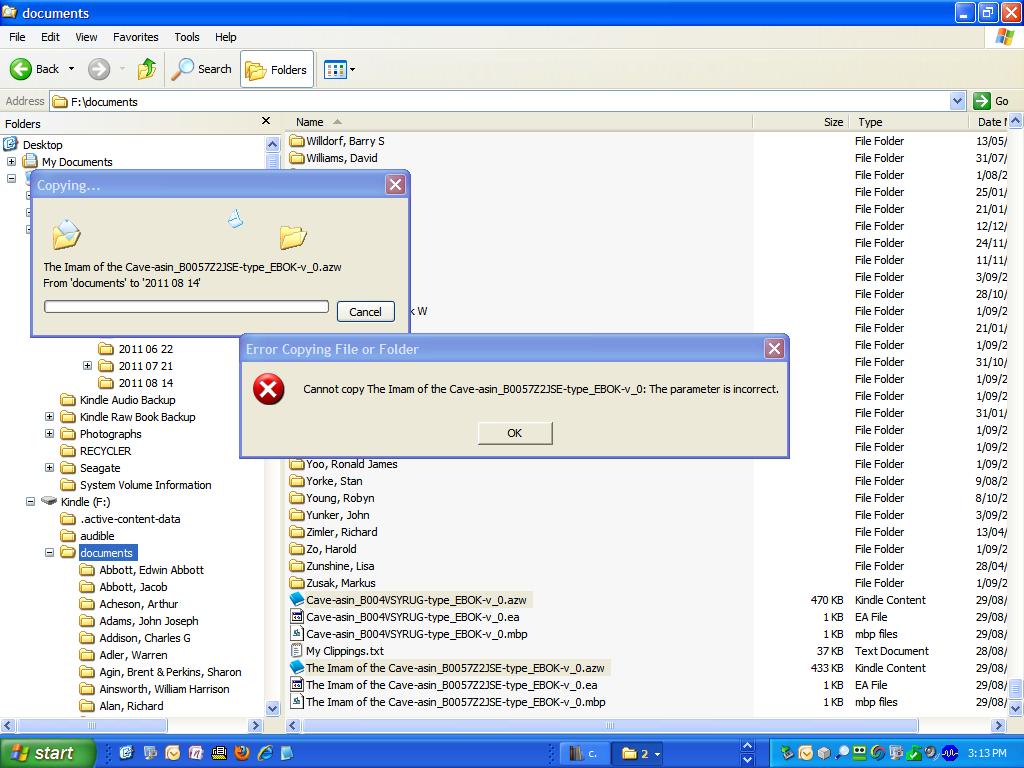1024x768 pixels.
Task: Open the Tools menu
Action: [x=187, y=37]
